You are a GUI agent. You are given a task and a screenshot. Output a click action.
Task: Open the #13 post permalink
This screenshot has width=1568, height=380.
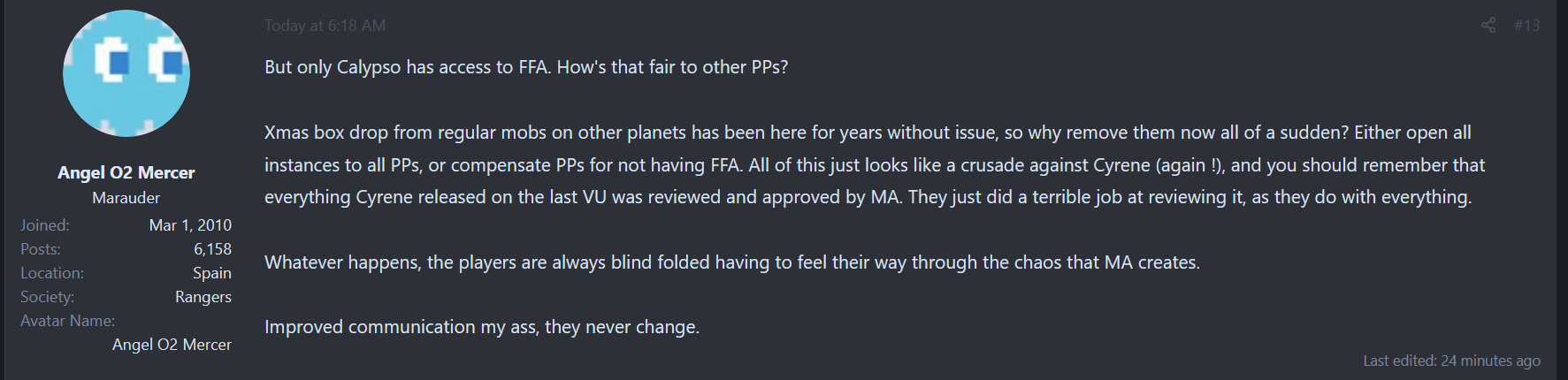(1526, 26)
